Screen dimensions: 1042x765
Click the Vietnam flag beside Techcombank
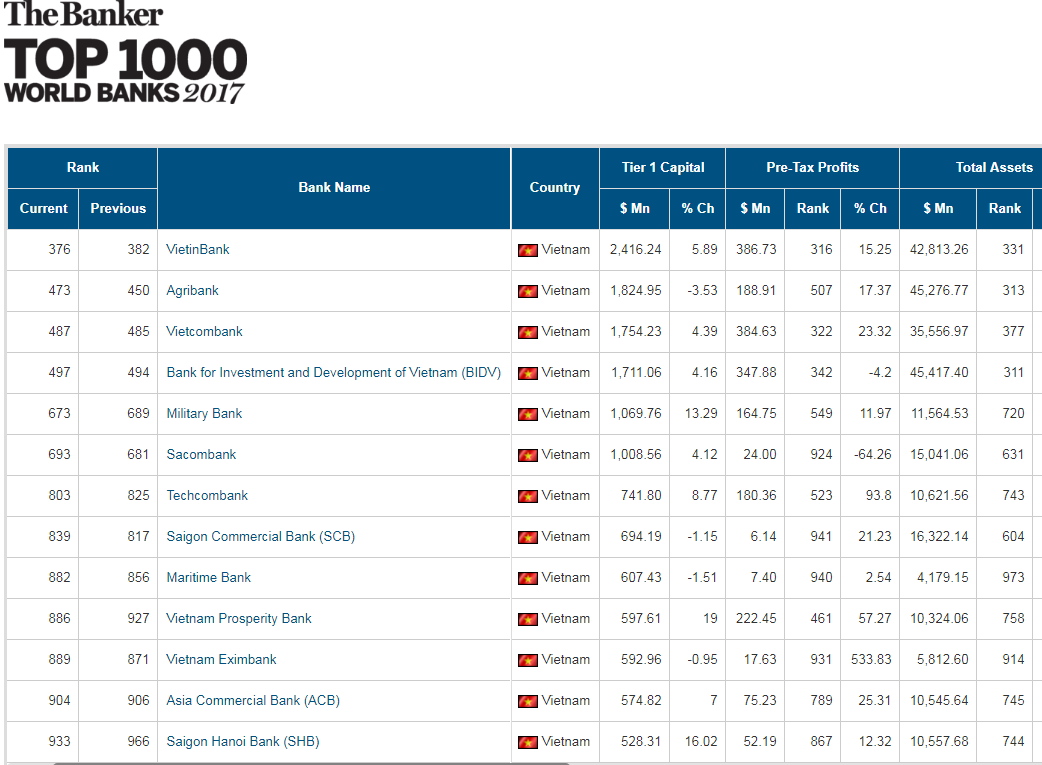pos(528,495)
